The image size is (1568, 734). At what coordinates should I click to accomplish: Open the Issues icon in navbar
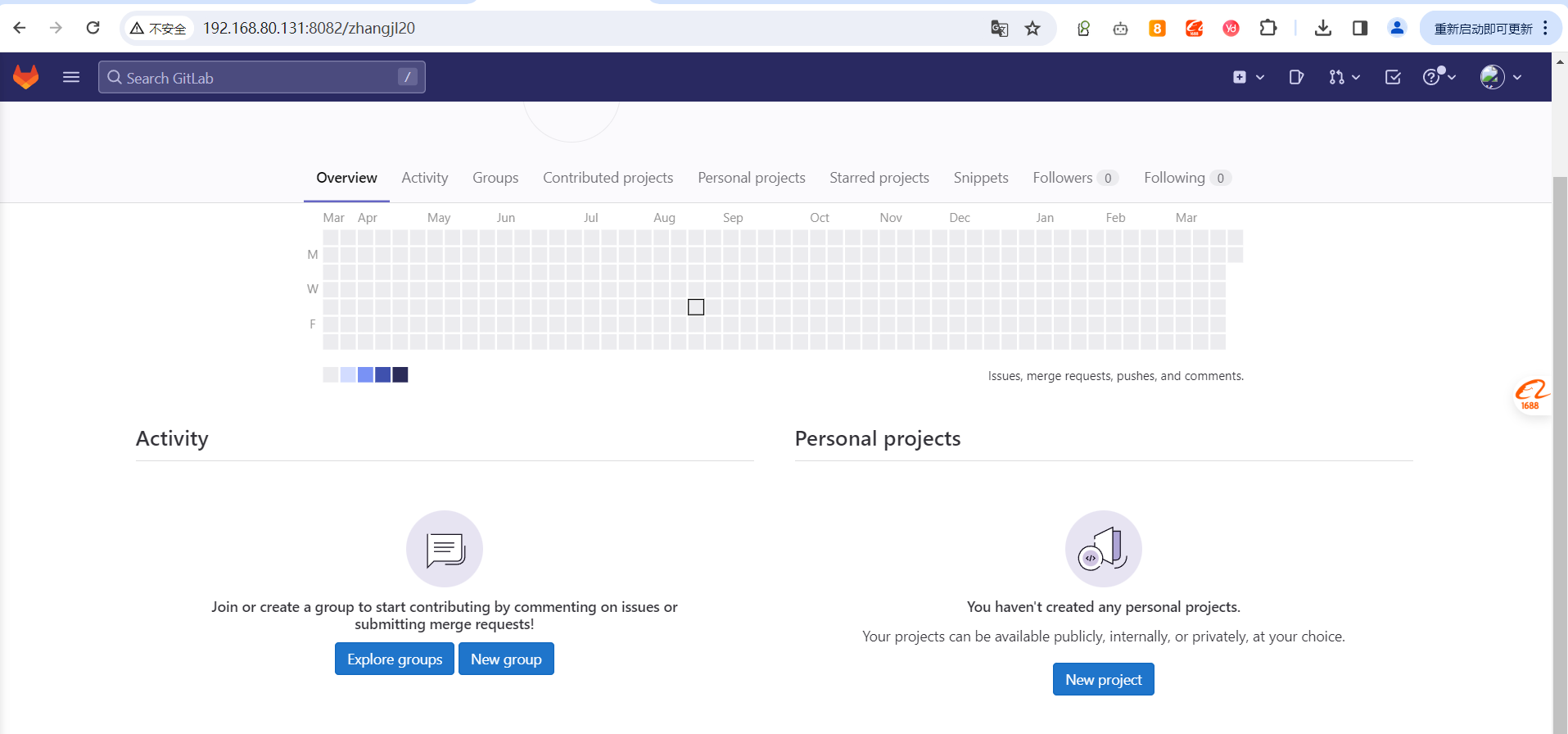coord(1295,77)
